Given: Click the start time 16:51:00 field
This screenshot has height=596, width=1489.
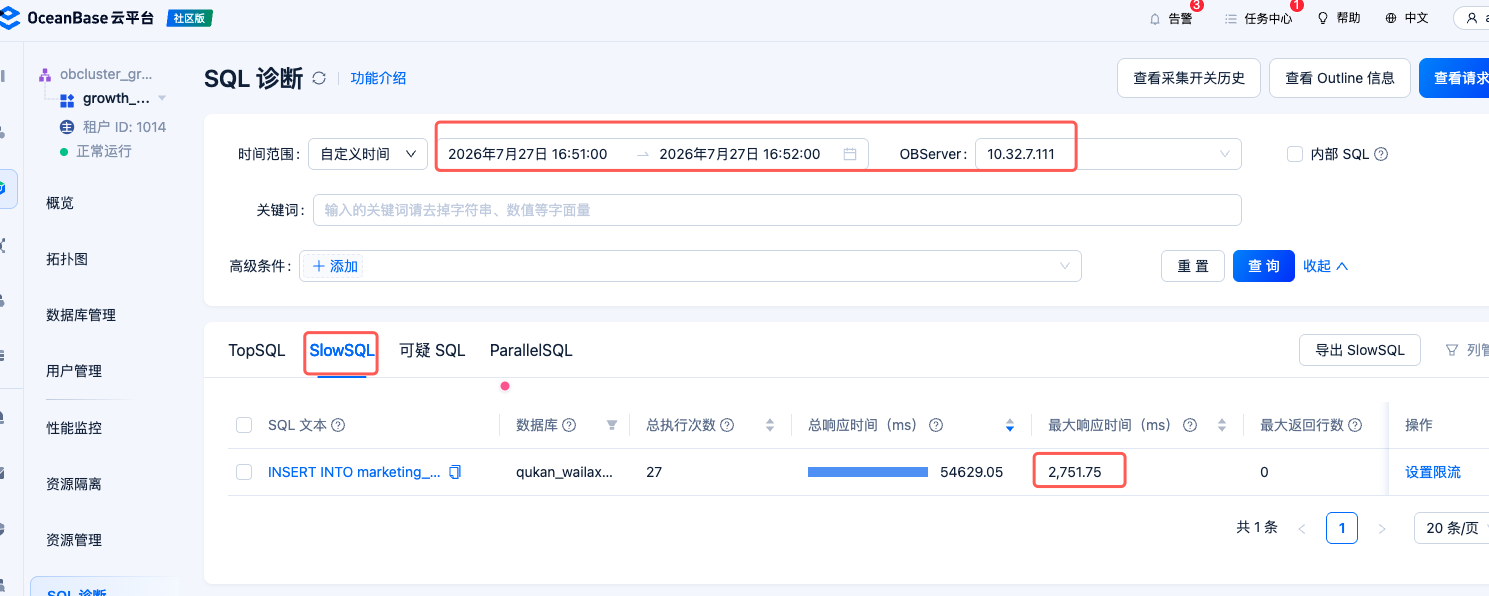Looking at the screenshot, I should pyautogui.click(x=528, y=154).
